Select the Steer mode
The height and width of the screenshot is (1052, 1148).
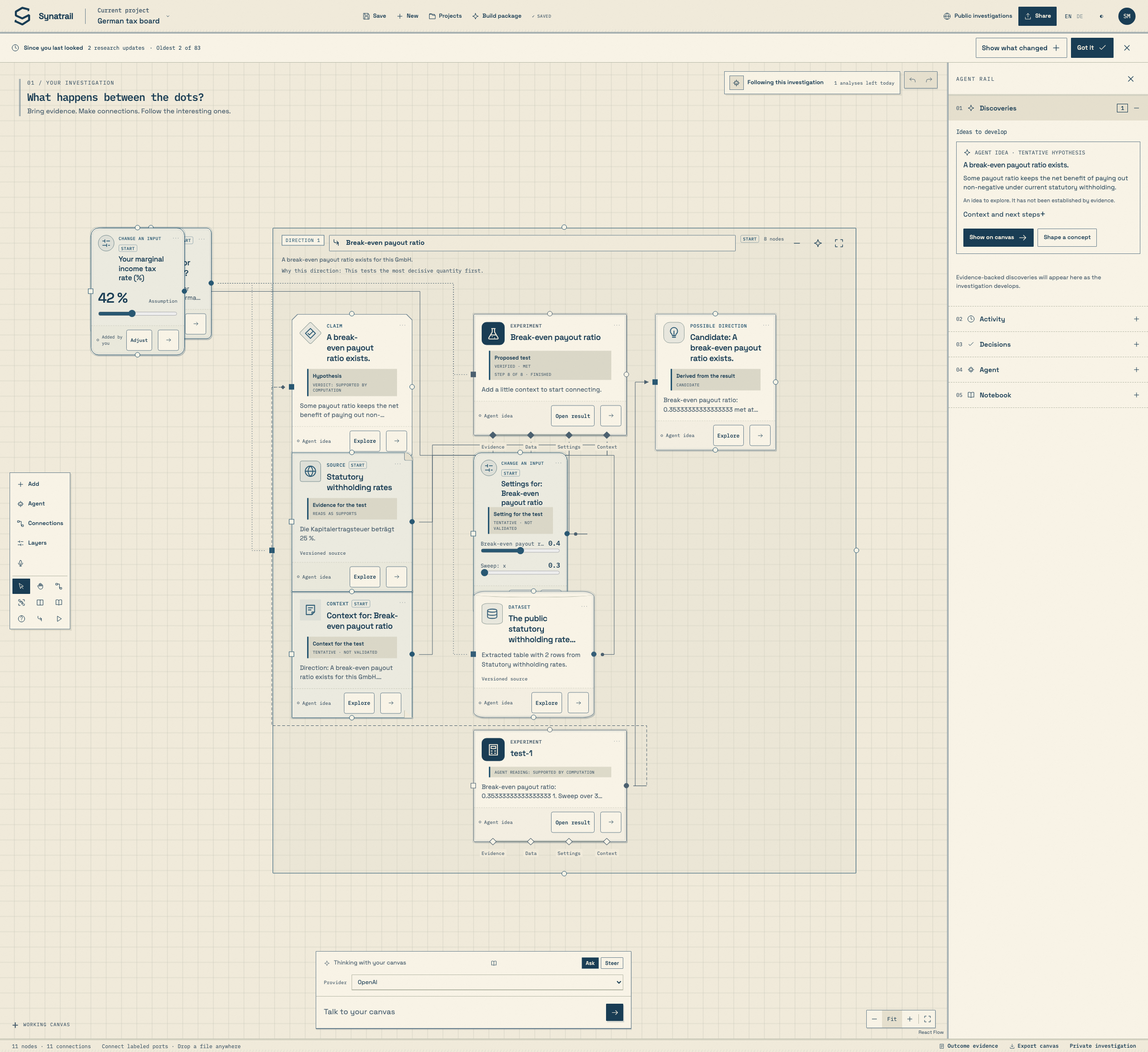pyautogui.click(x=612, y=963)
